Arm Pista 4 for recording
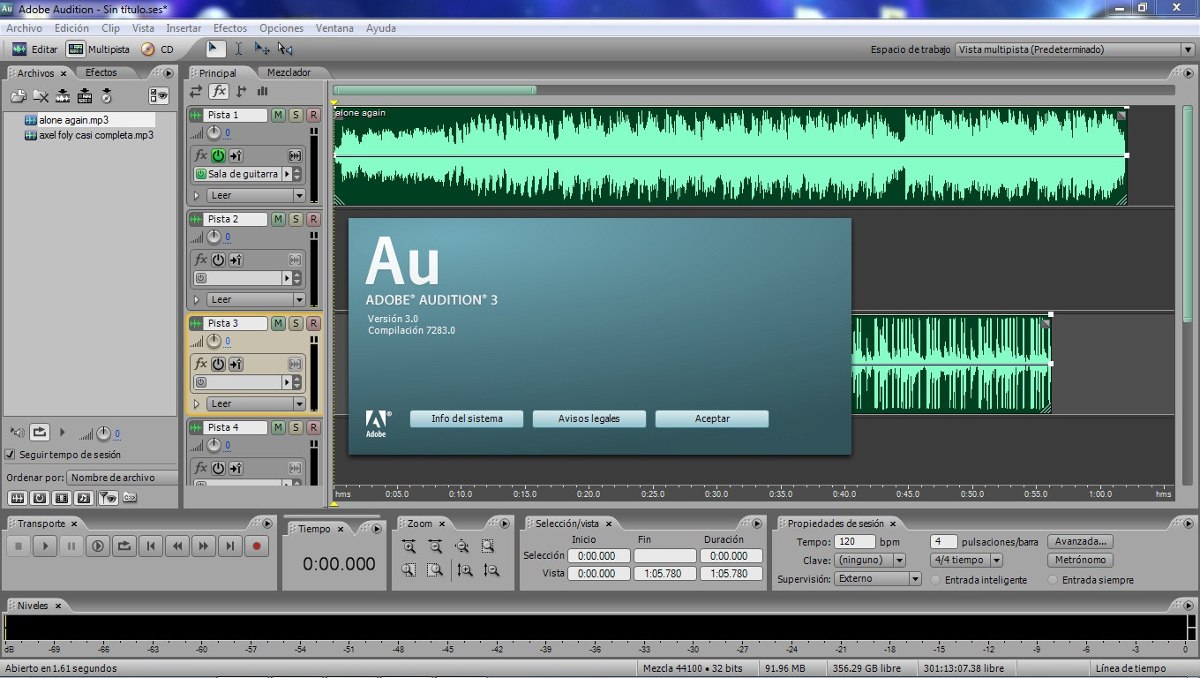 pyautogui.click(x=313, y=427)
